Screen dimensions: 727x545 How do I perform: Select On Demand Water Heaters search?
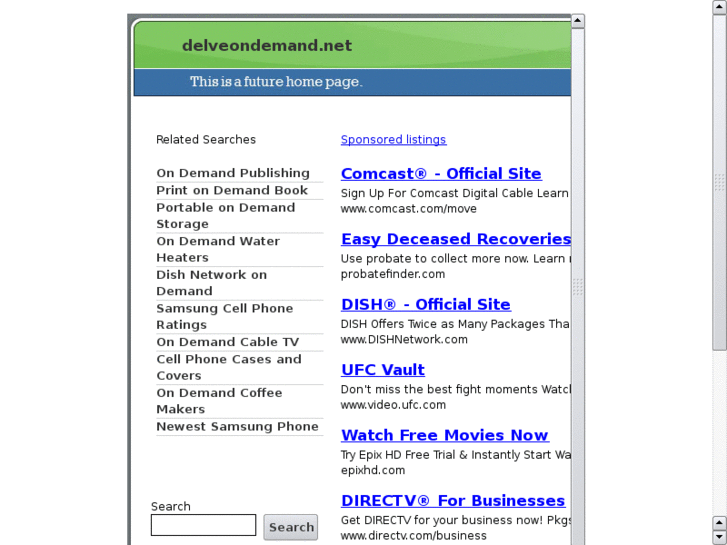point(218,249)
